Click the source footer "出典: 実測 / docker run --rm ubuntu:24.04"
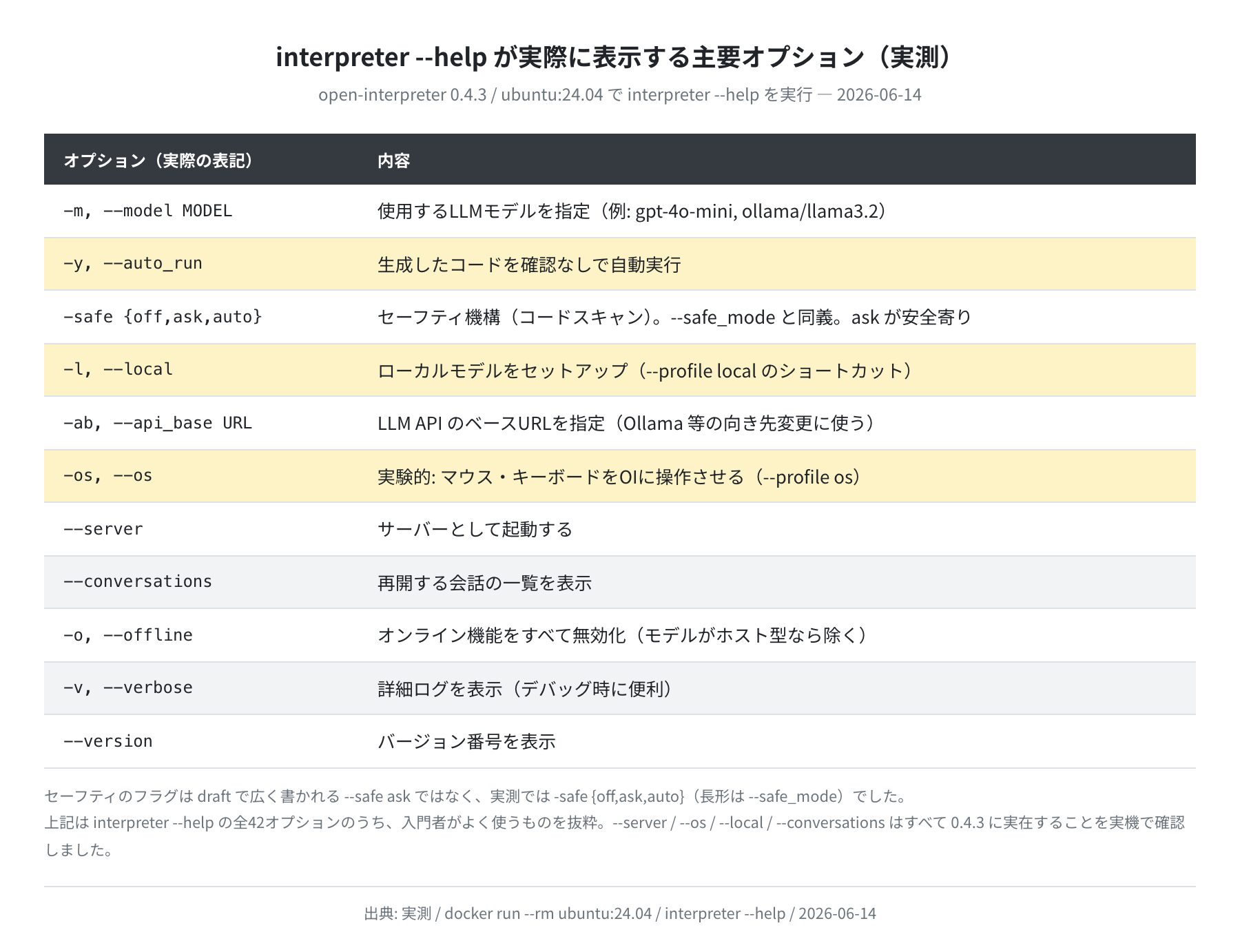1240x952 pixels. coord(620,913)
